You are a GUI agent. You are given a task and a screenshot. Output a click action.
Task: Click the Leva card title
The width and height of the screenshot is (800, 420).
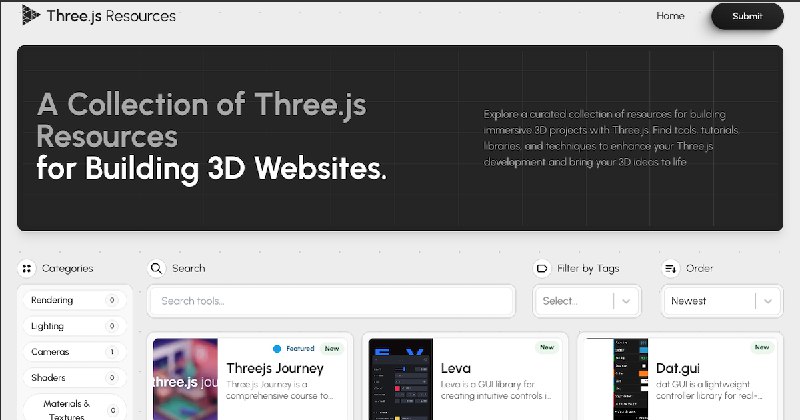coord(456,368)
